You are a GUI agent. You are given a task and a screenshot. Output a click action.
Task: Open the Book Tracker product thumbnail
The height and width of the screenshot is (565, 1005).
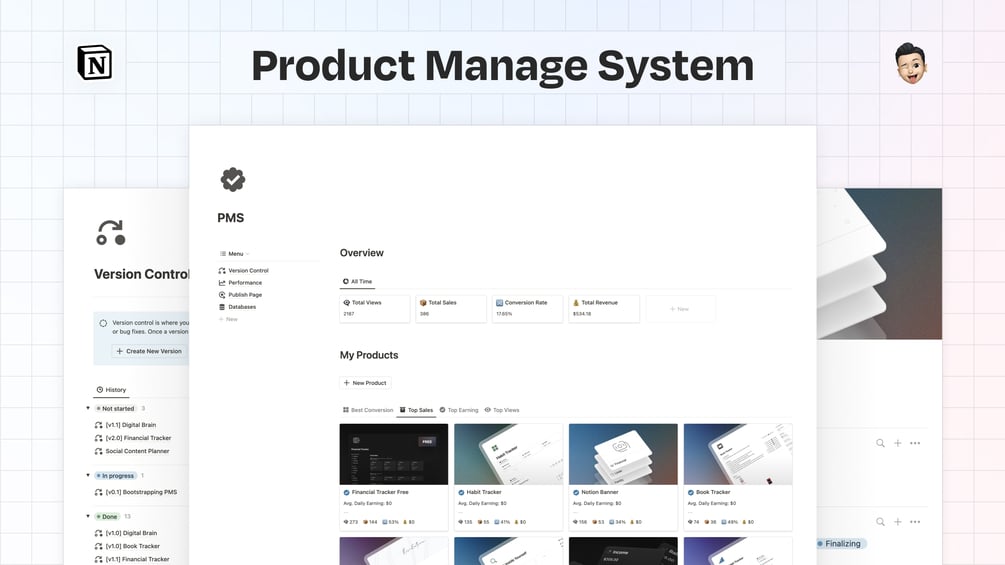coord(738,454)
